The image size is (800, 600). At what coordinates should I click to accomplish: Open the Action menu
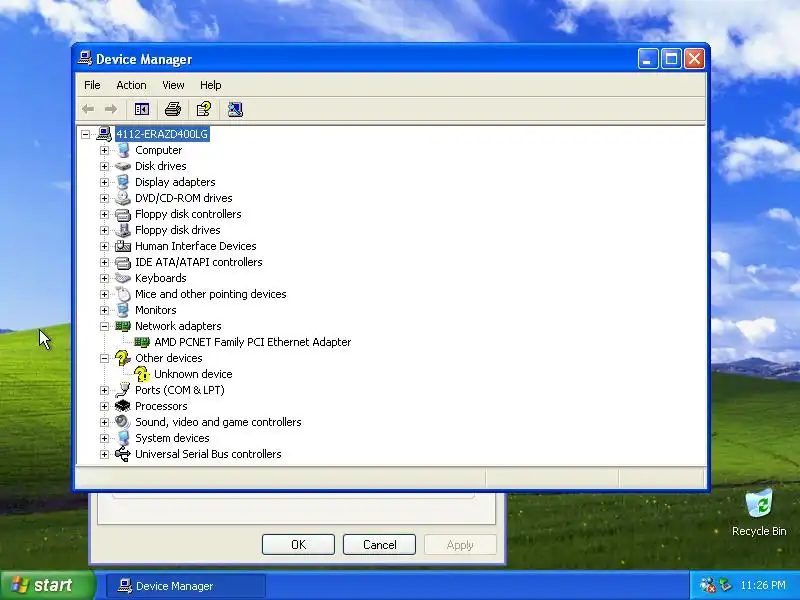[x=131, y=85]
